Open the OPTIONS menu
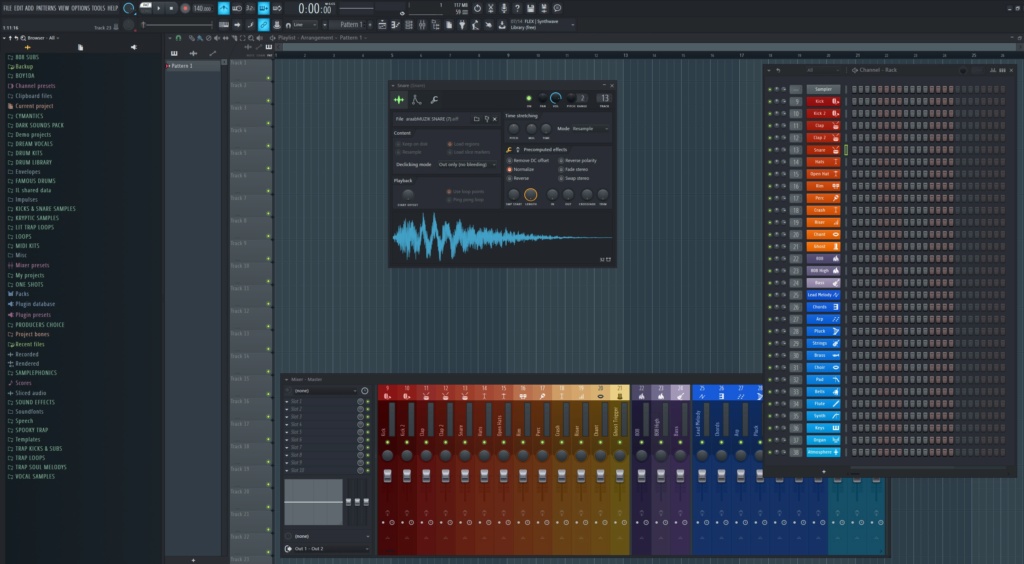The image size is (1024, 564). (x=80, y=8)
